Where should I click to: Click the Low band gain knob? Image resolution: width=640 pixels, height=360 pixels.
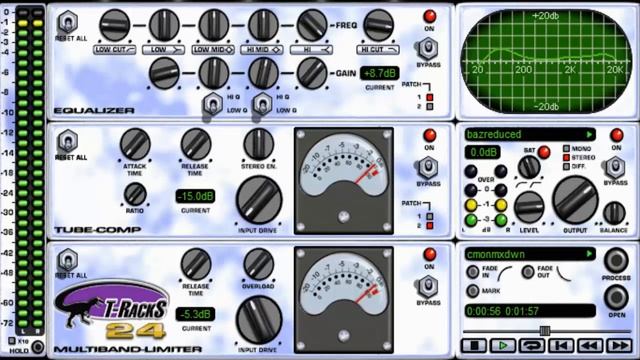tap(164, 73)
